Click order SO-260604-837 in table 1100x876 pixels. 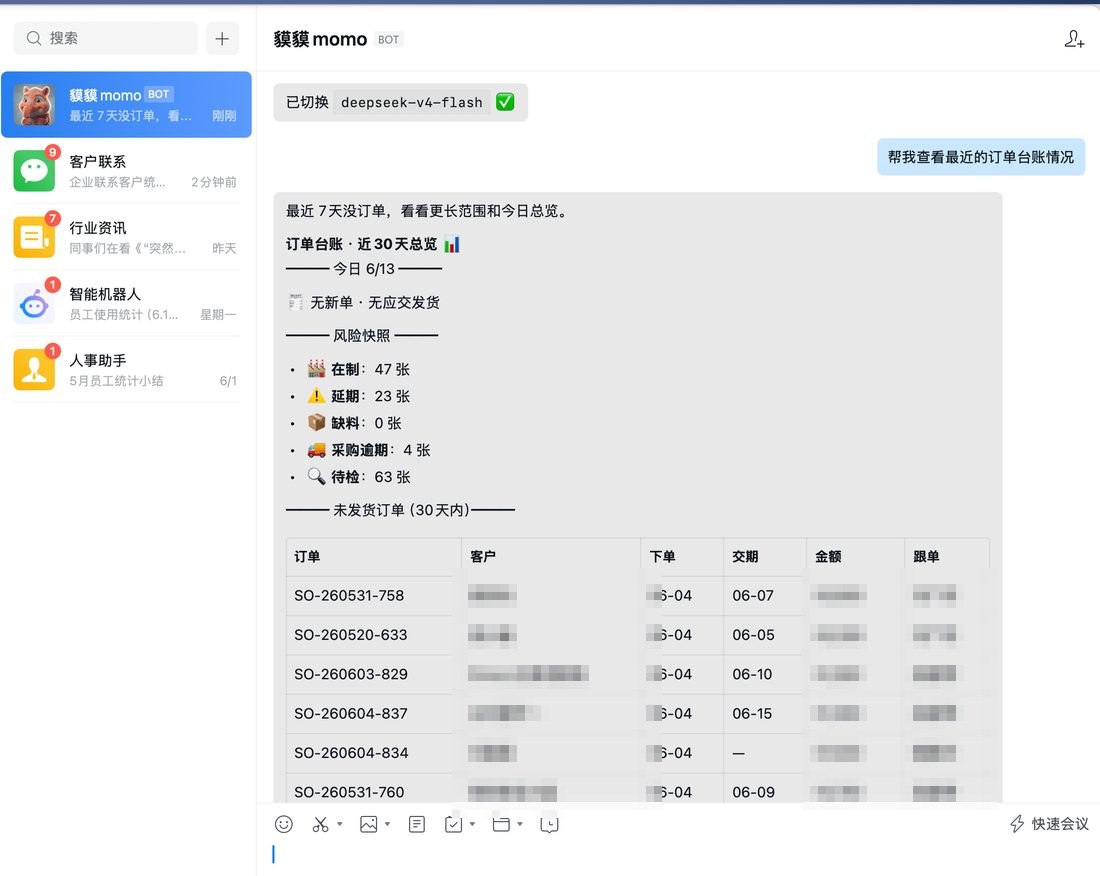[x=351, y=713]
